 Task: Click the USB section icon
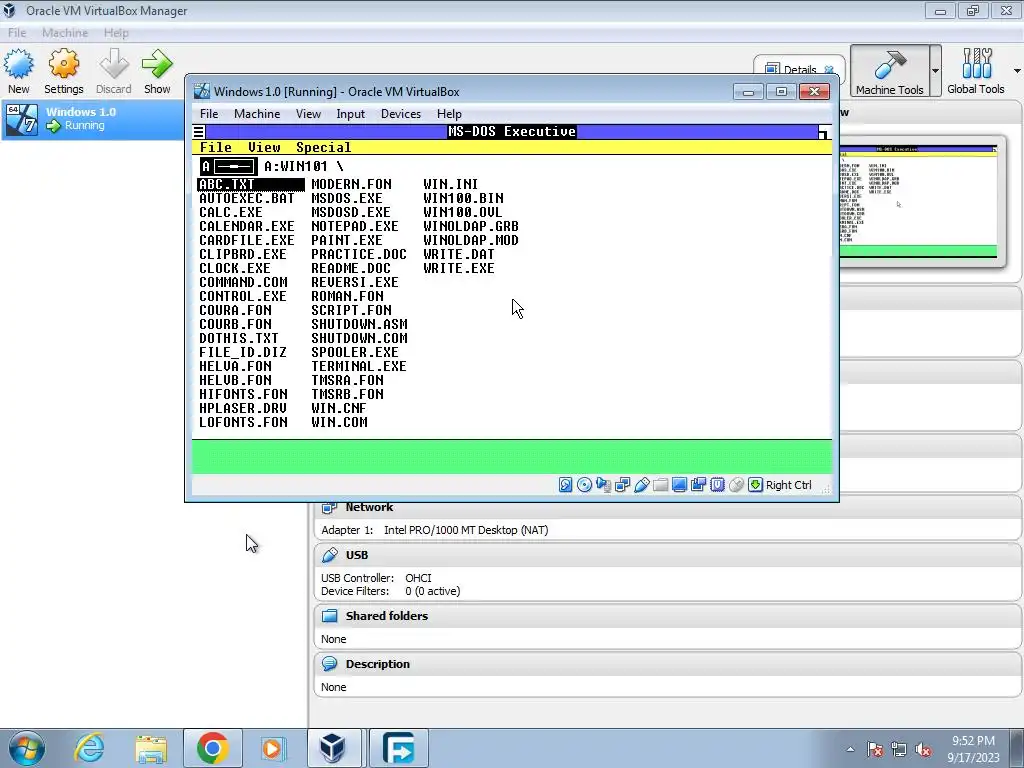[x=330, y=555]
